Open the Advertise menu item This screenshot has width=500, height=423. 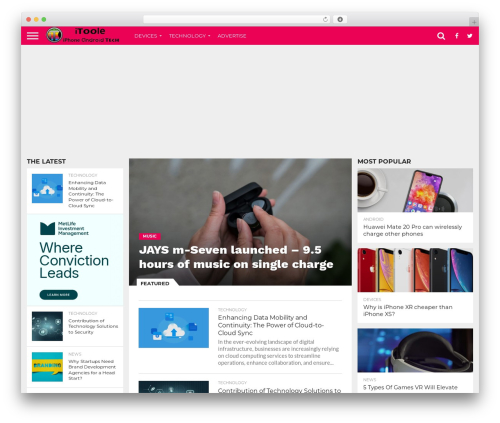tap(232, 36)
